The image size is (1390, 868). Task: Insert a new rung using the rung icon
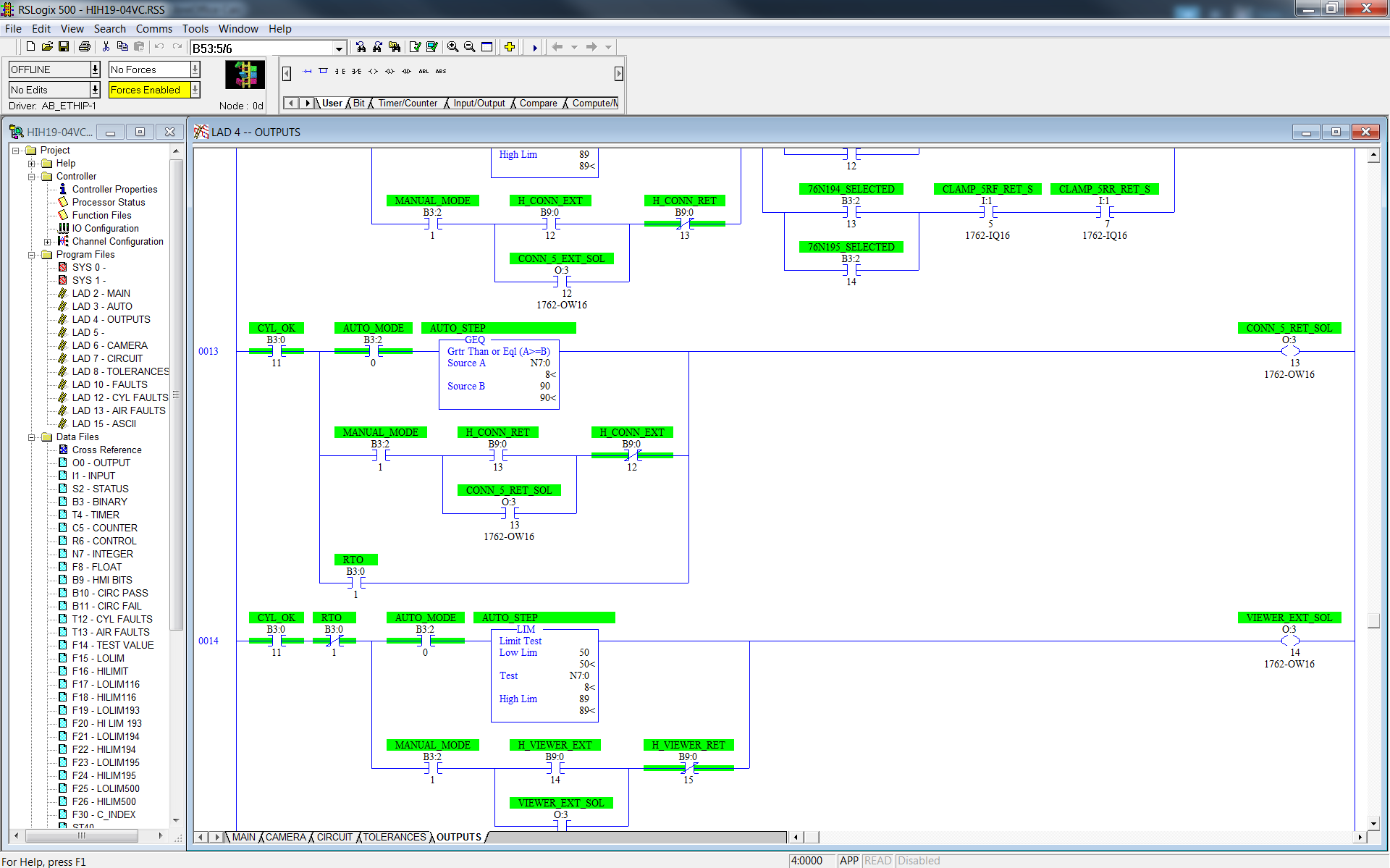click(x=306, y=71)
